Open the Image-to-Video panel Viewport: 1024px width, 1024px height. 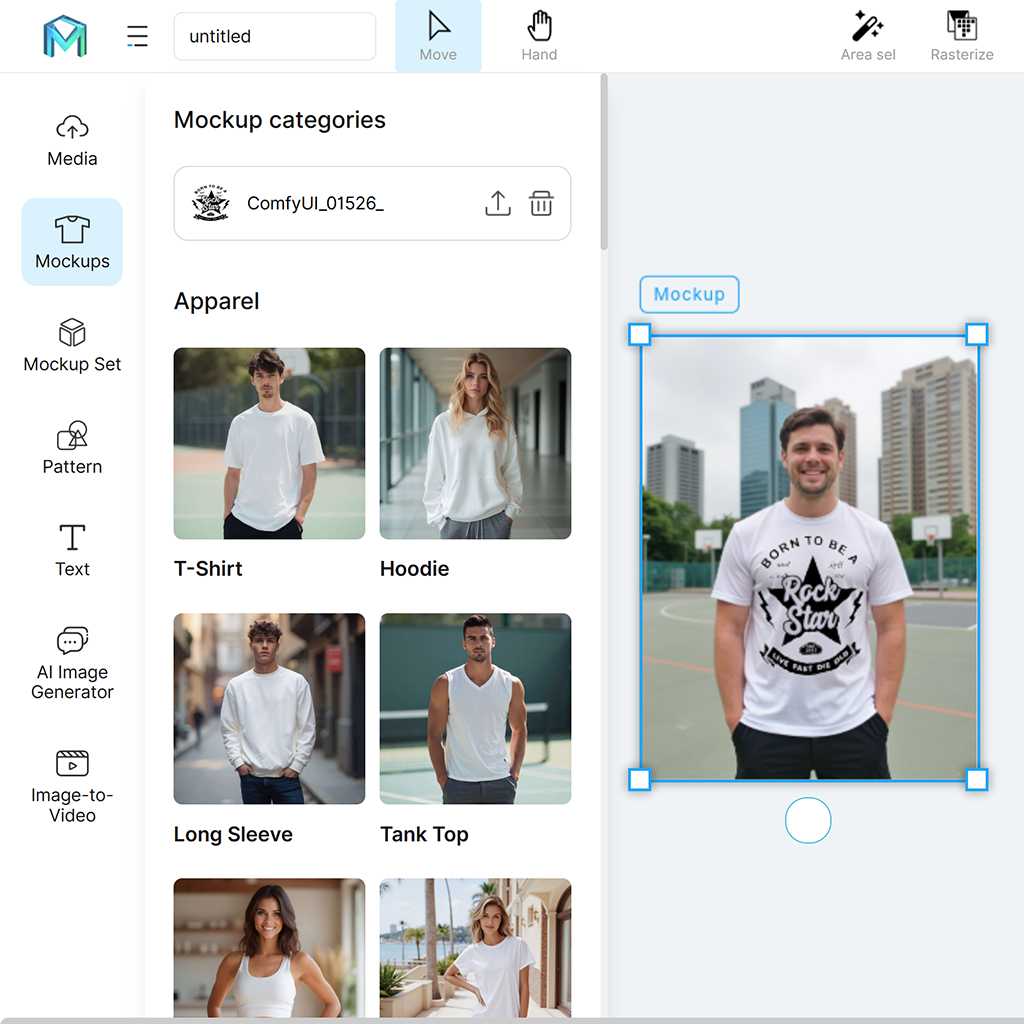(x=72, y=786)
